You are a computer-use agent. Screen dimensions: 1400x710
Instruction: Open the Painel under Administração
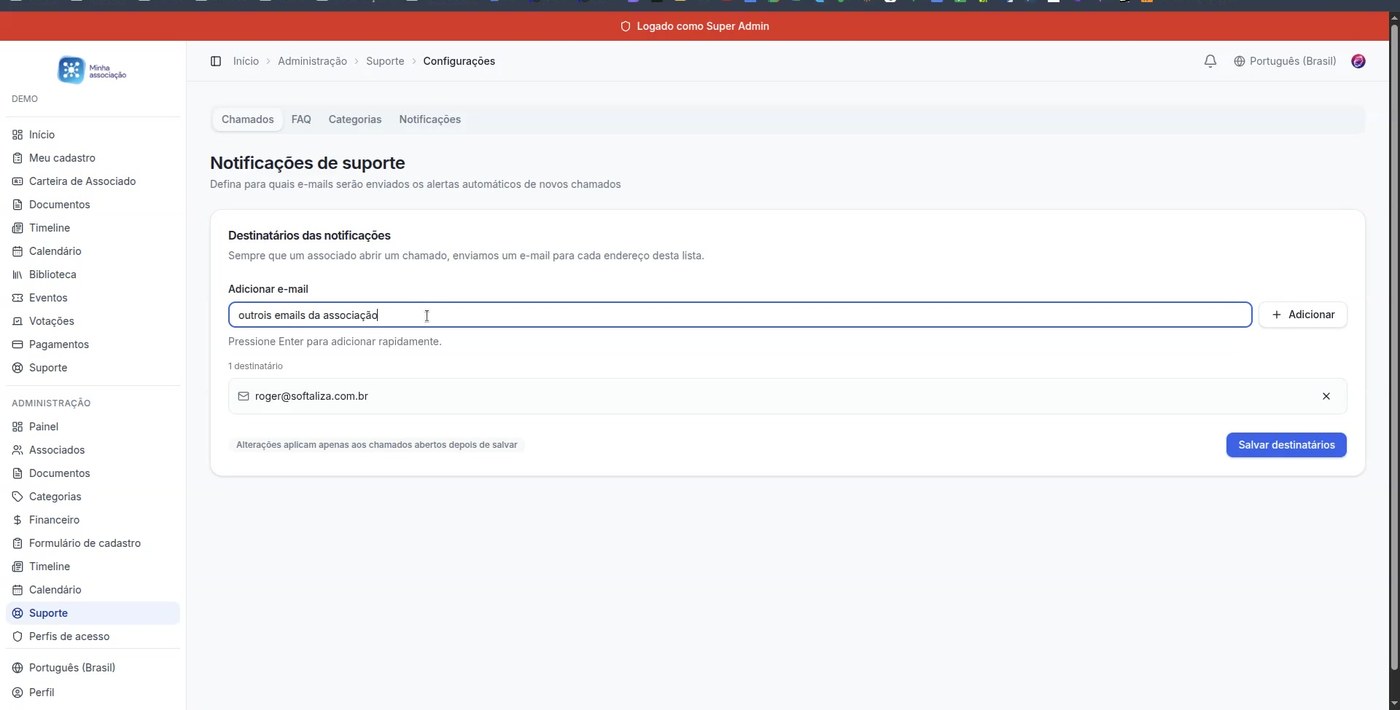click(43, 426)
